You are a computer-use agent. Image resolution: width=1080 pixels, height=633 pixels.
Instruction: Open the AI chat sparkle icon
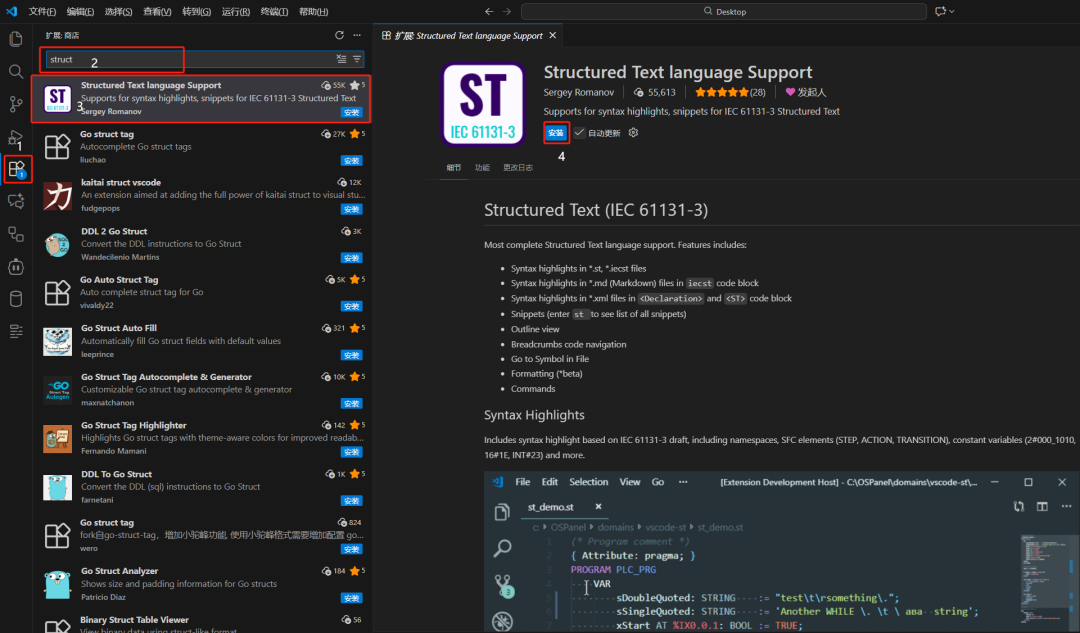16,201
